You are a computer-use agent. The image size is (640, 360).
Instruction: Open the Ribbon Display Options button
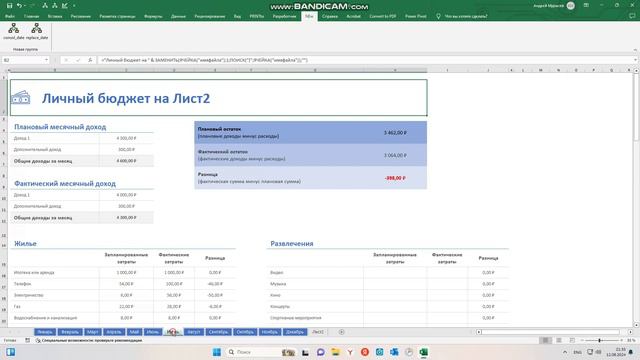(x=586, y=6)
